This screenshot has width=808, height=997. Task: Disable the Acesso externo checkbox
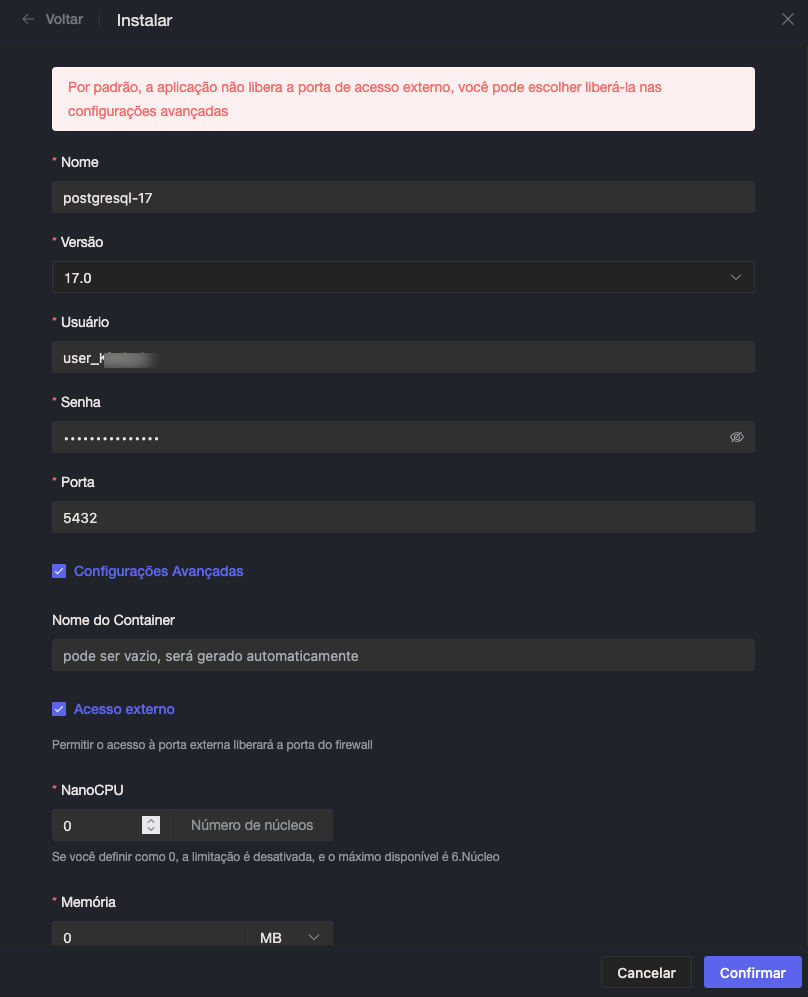[59, 709]
